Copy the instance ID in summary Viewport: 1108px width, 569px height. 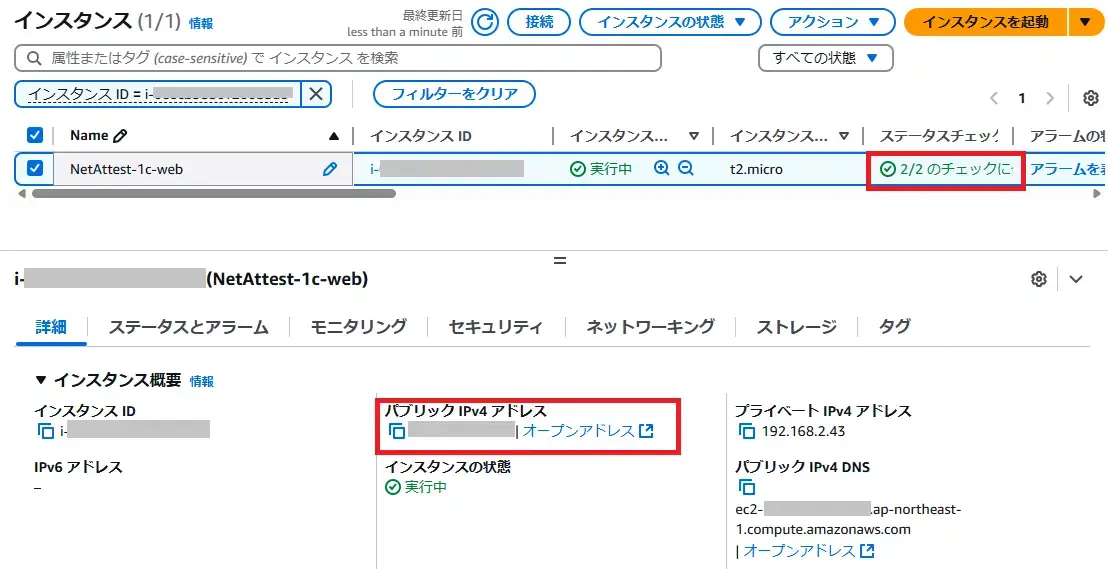[x=45, y=431]
